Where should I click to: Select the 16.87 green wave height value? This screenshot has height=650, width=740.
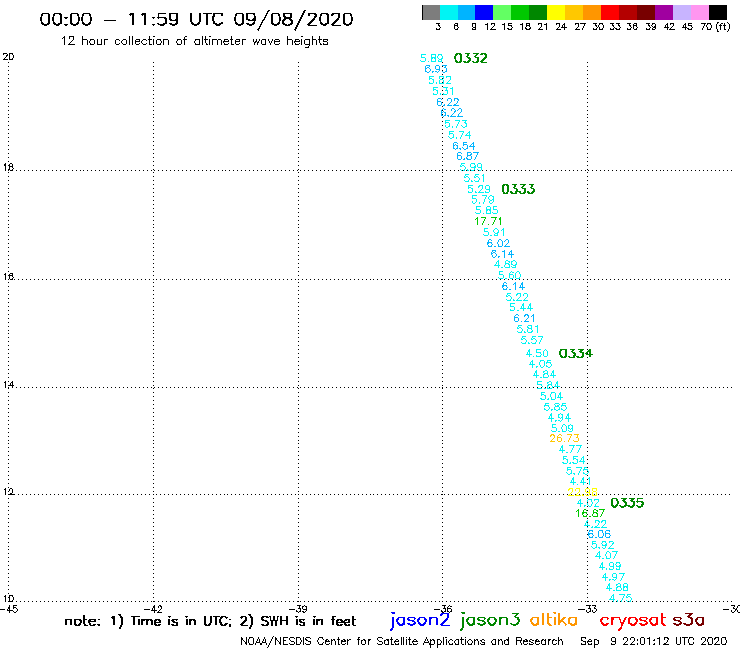coord(590,513)
